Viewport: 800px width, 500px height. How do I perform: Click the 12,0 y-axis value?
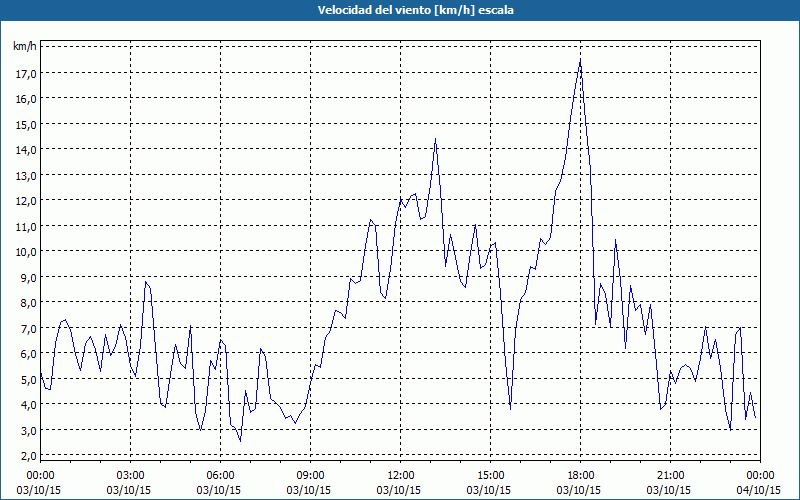click(x=26, y=201)
